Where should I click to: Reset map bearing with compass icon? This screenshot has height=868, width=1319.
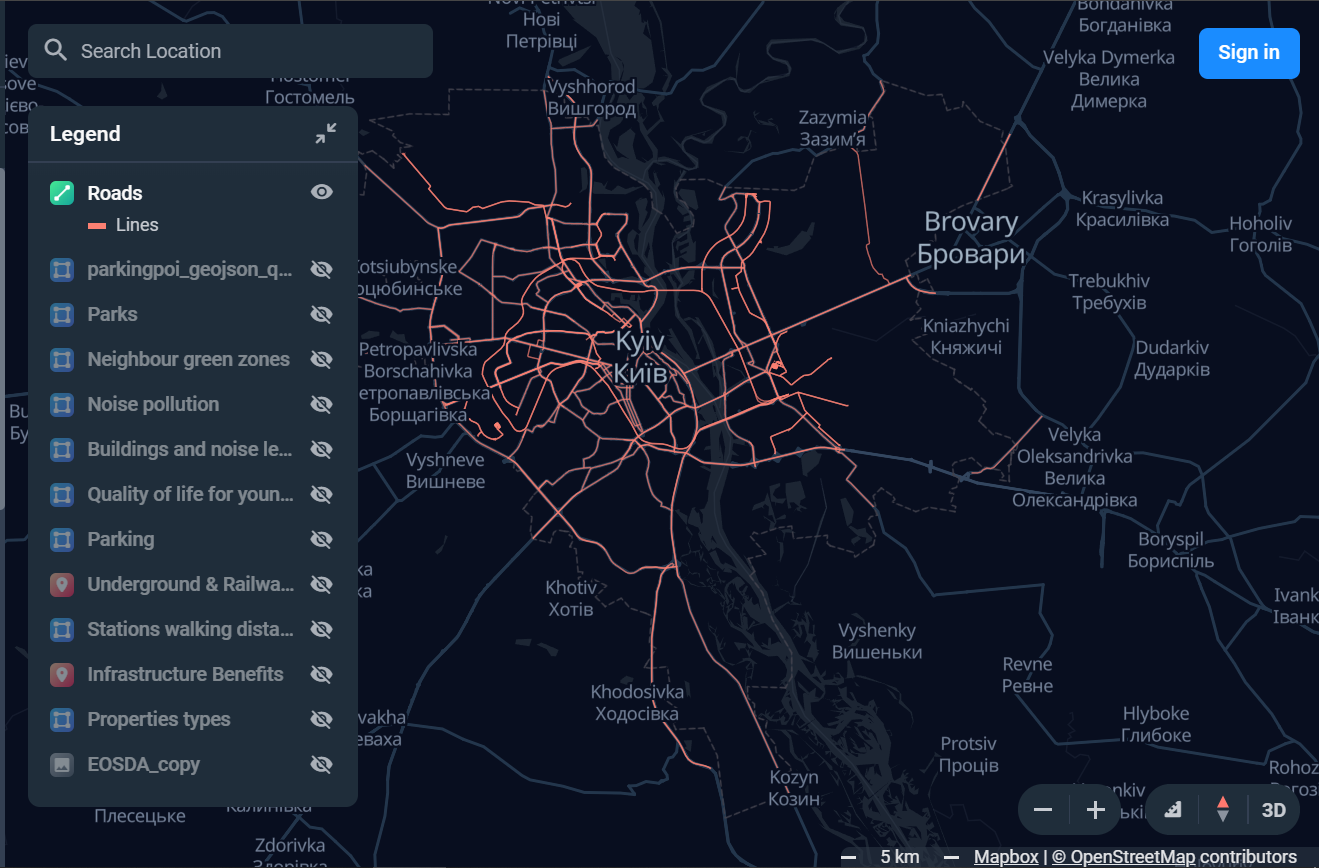tap(1222, 810)
